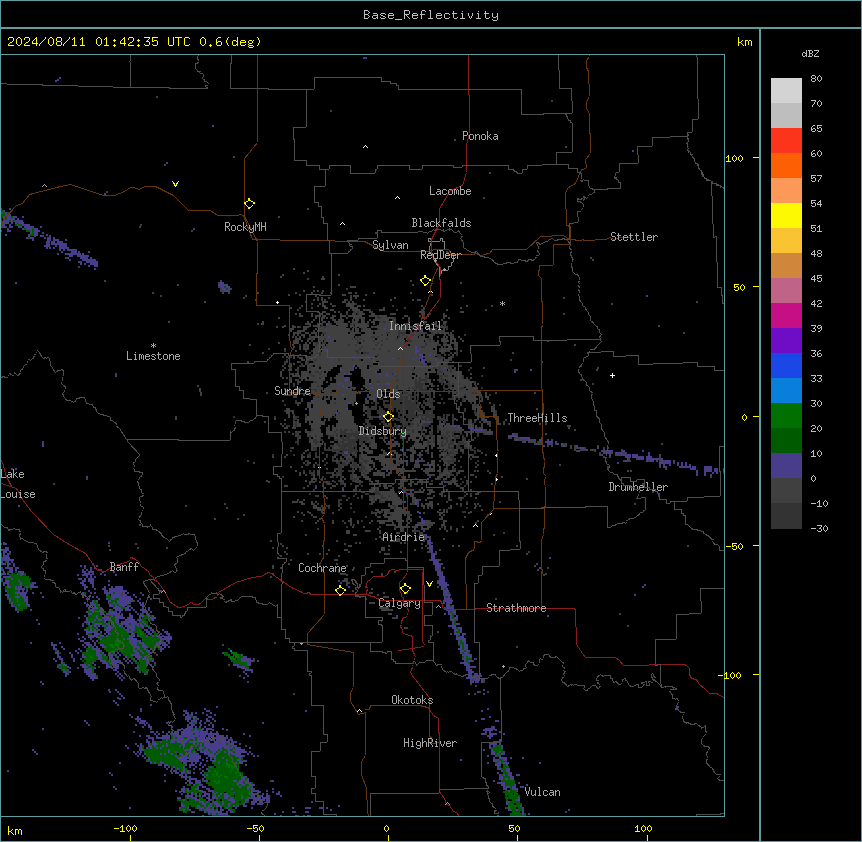Viewport: 862px width, 842px height.
Task: Select the Lacombe city label
Action: point(450,191)
